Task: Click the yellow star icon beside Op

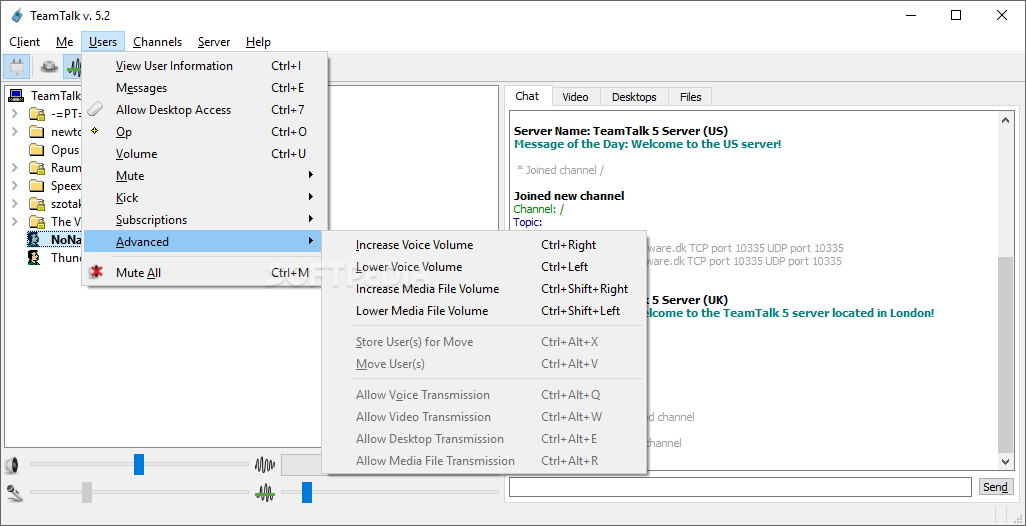Action: point(95,131)
